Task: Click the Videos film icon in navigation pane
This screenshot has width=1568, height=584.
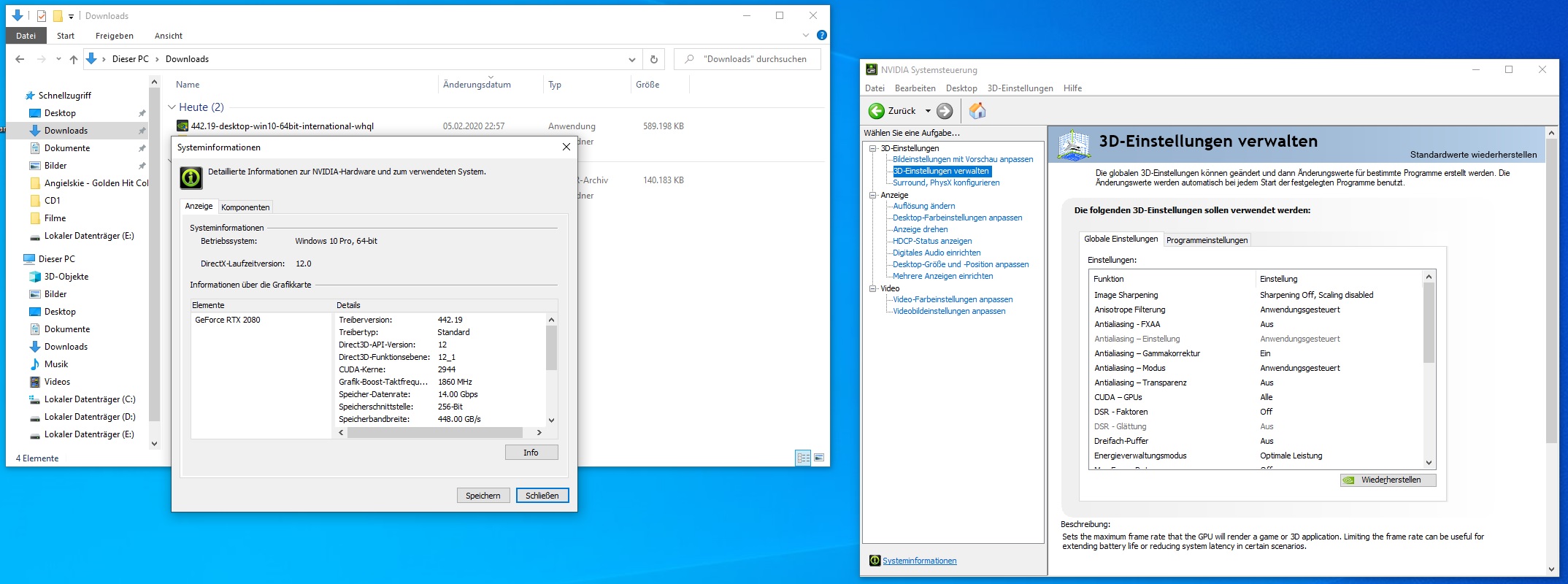Action: coord(34,382)
